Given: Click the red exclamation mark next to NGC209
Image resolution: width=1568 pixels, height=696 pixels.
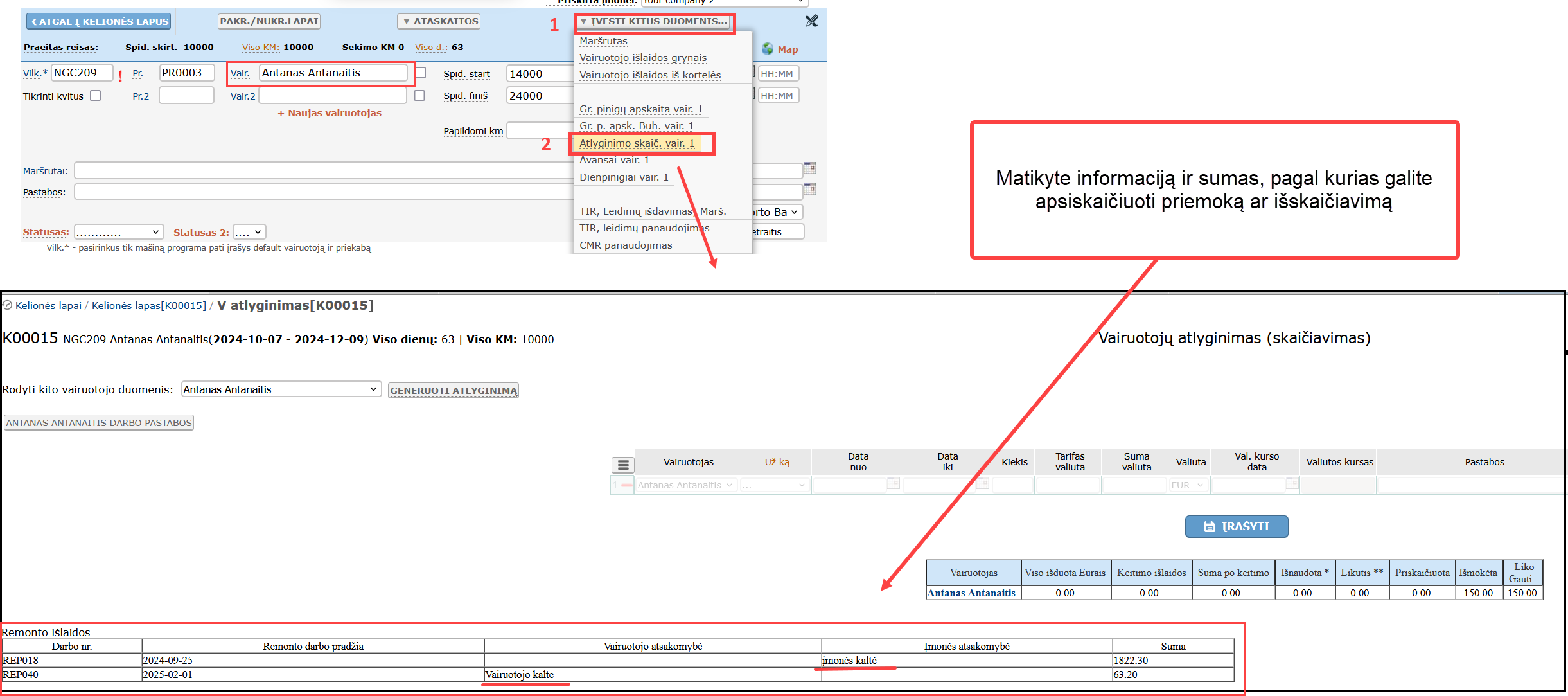Looking at the screenshot, I should pyautogui.click(x=120, y=76).
